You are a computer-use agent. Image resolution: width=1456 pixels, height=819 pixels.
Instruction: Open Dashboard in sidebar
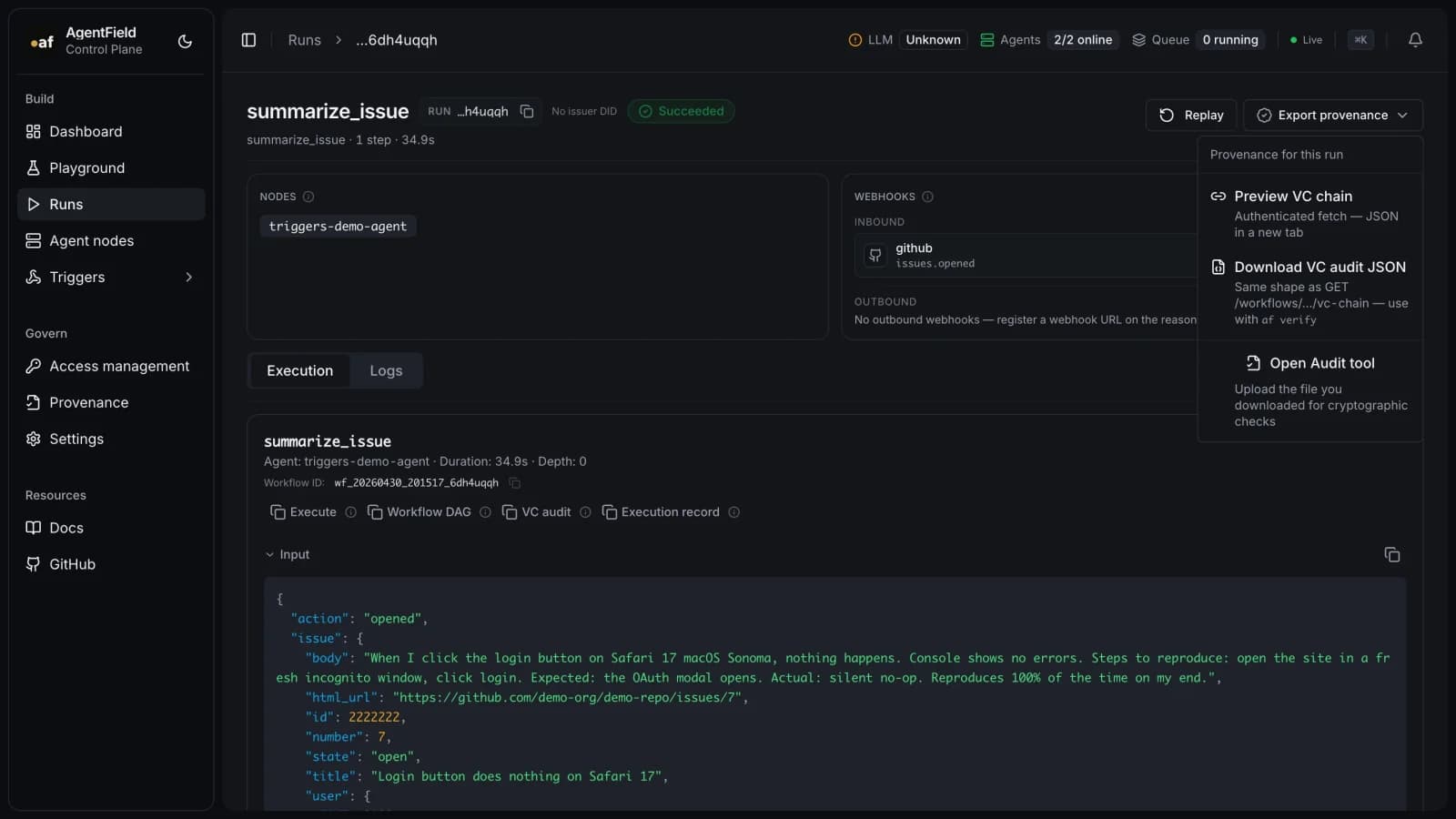click(x=111, y=131)
